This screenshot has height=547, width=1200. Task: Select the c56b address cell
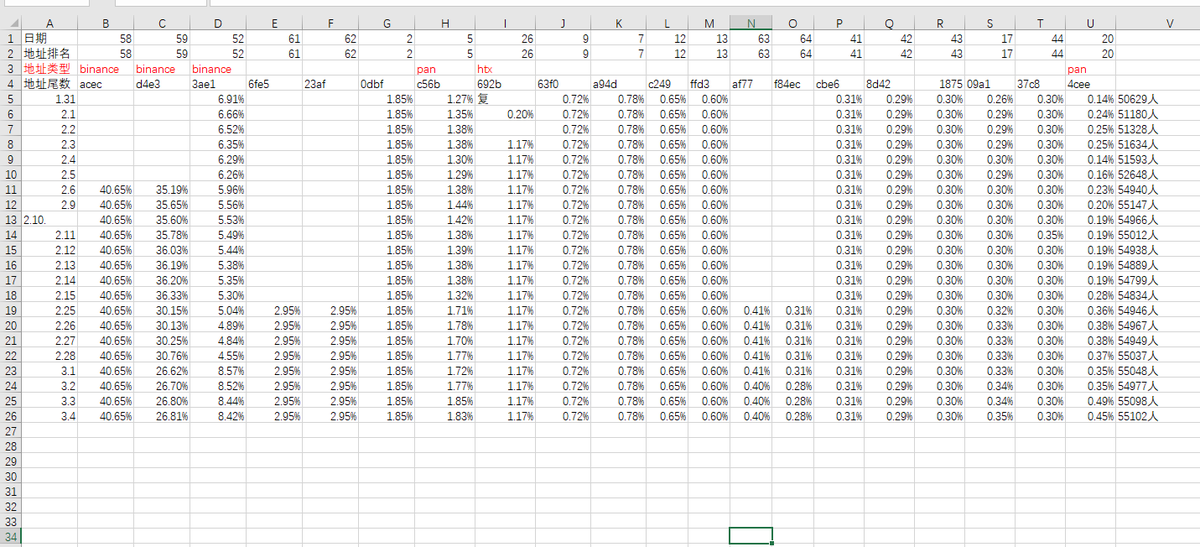444,84
